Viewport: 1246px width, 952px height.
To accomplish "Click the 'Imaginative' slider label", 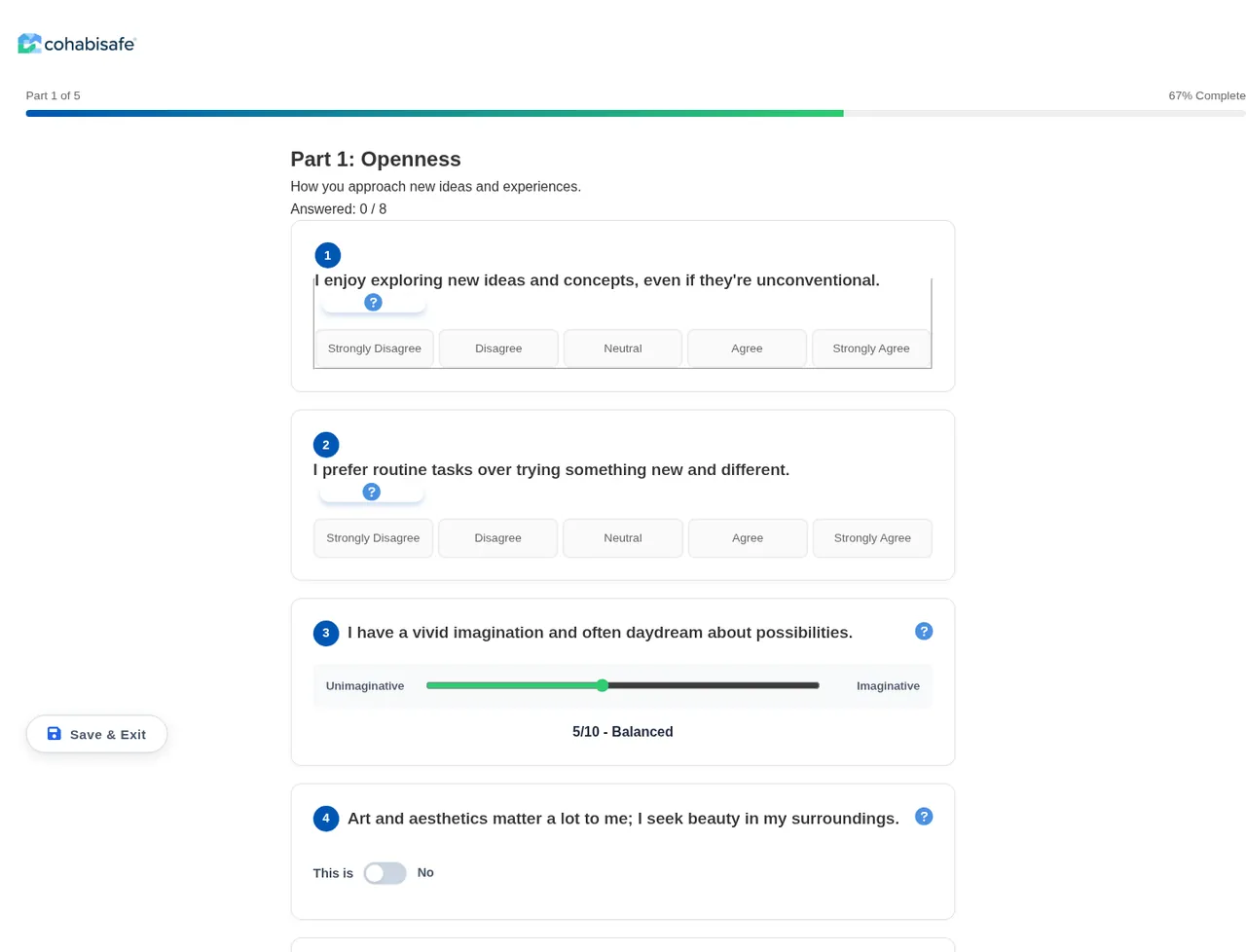I will point(888,686).
